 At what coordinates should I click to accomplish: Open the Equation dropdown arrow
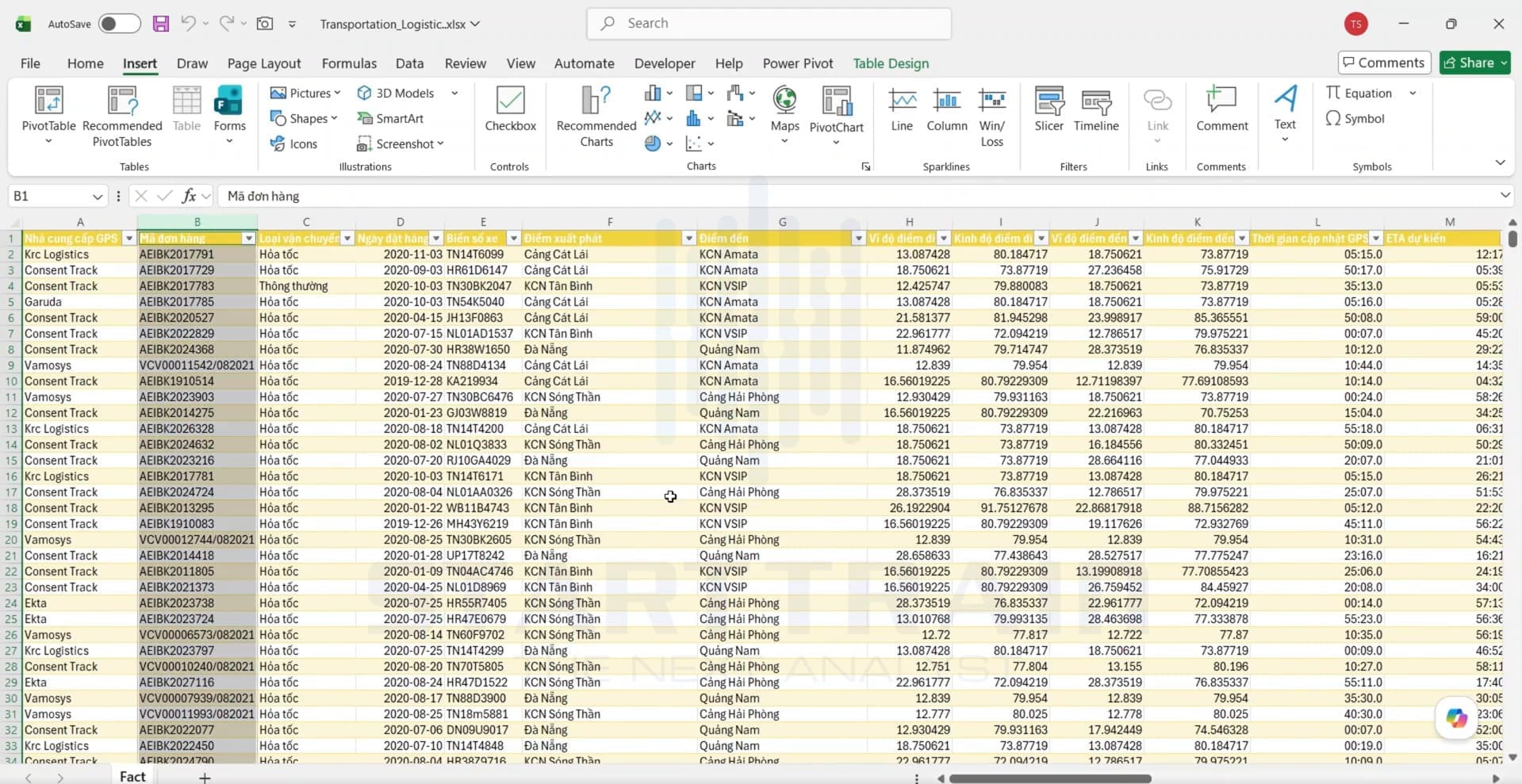click(1413, 93)
